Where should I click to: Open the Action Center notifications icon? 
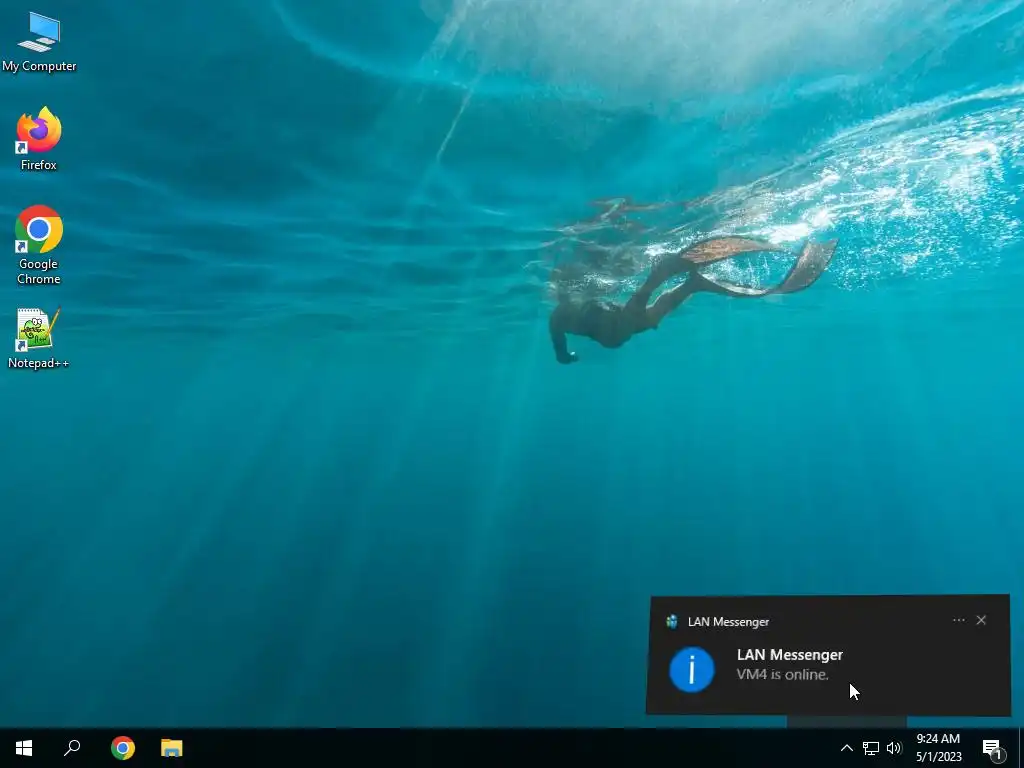(992, 748)
